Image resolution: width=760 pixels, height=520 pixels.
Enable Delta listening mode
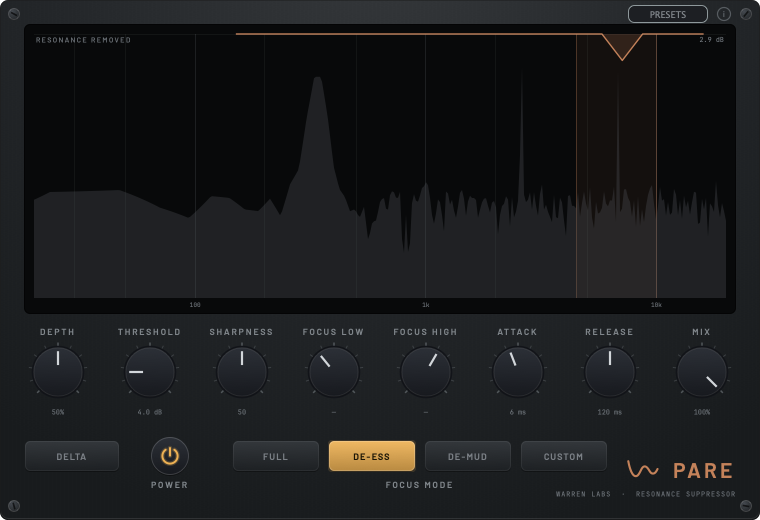(72, 456)
